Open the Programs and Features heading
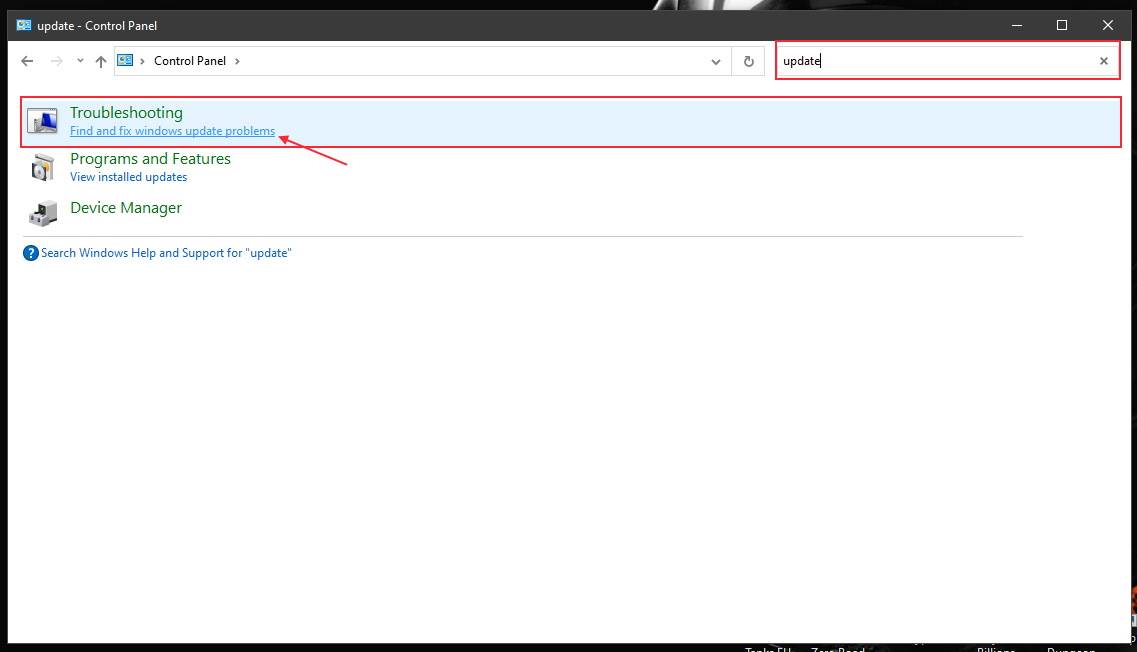Viewport: 1137px width, 652px height. [x=150, y=159]
